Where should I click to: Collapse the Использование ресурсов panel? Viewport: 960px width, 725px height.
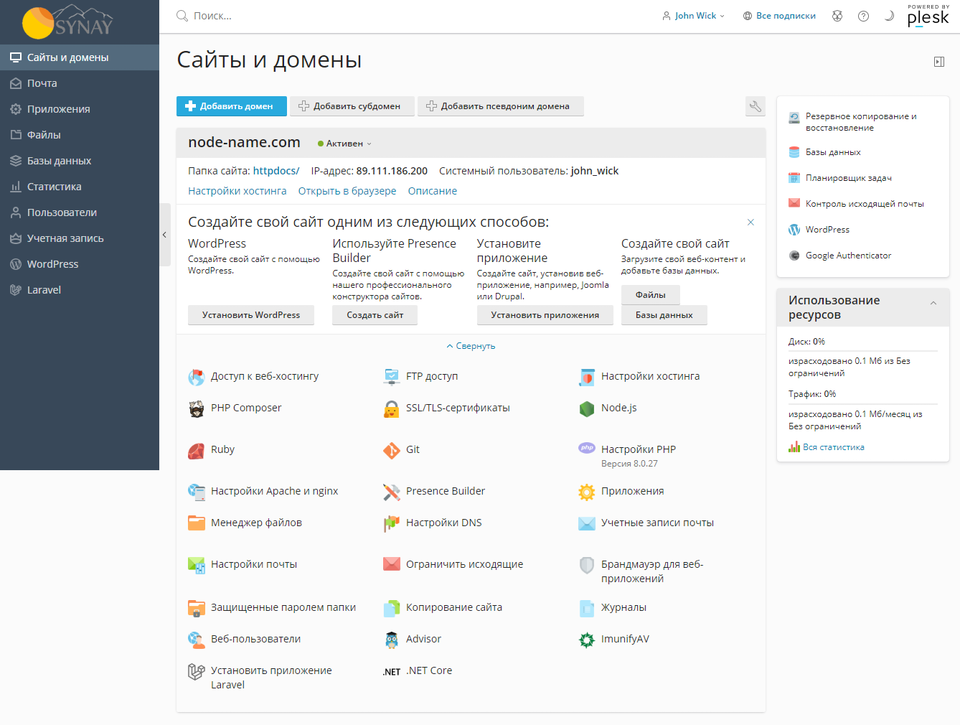[933, 302]
